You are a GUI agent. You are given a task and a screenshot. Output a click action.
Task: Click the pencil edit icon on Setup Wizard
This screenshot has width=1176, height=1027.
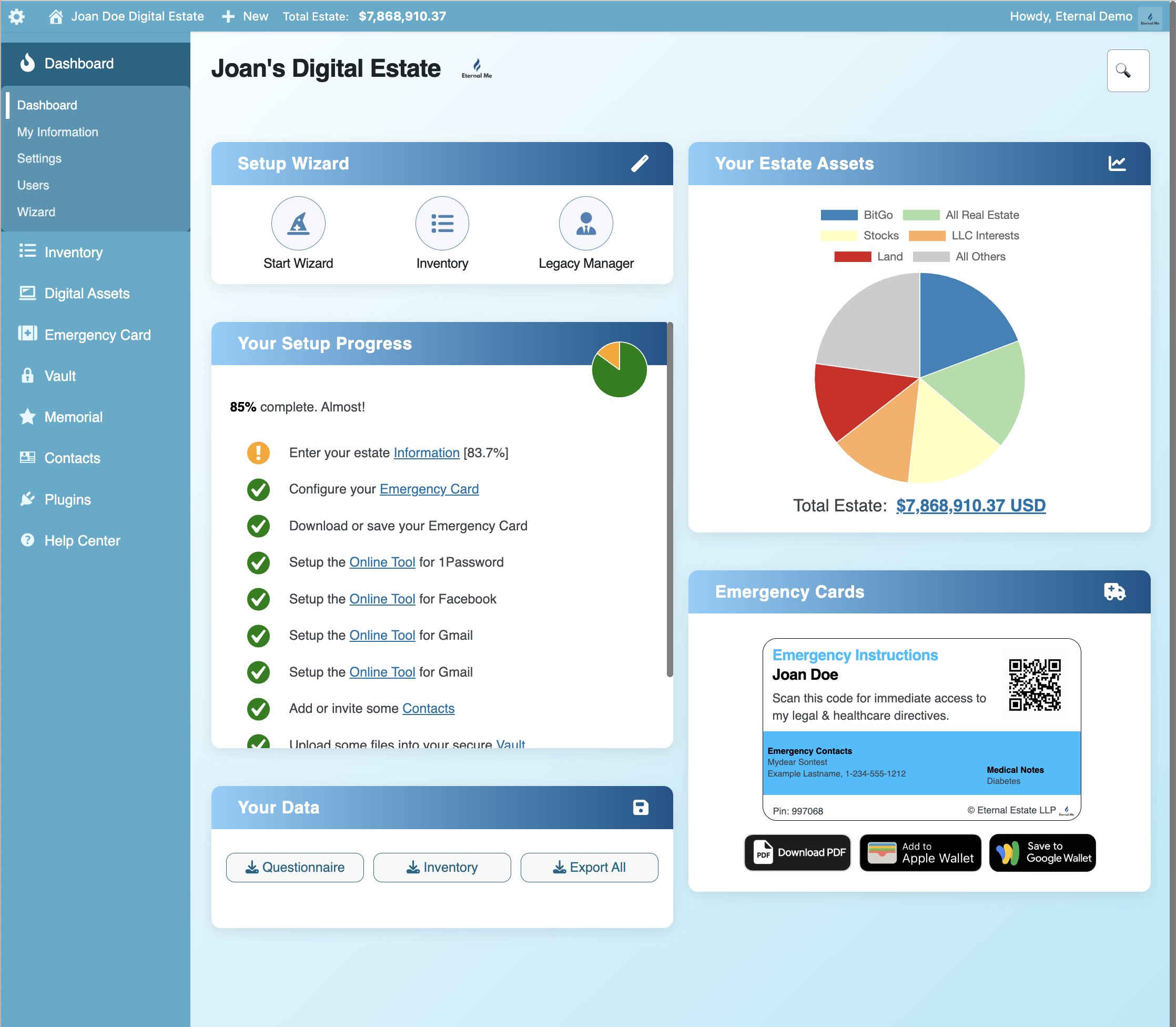639,163
